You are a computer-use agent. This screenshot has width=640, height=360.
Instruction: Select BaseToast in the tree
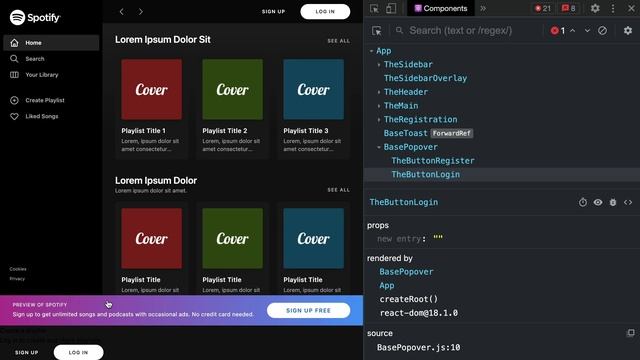point(405,133)
